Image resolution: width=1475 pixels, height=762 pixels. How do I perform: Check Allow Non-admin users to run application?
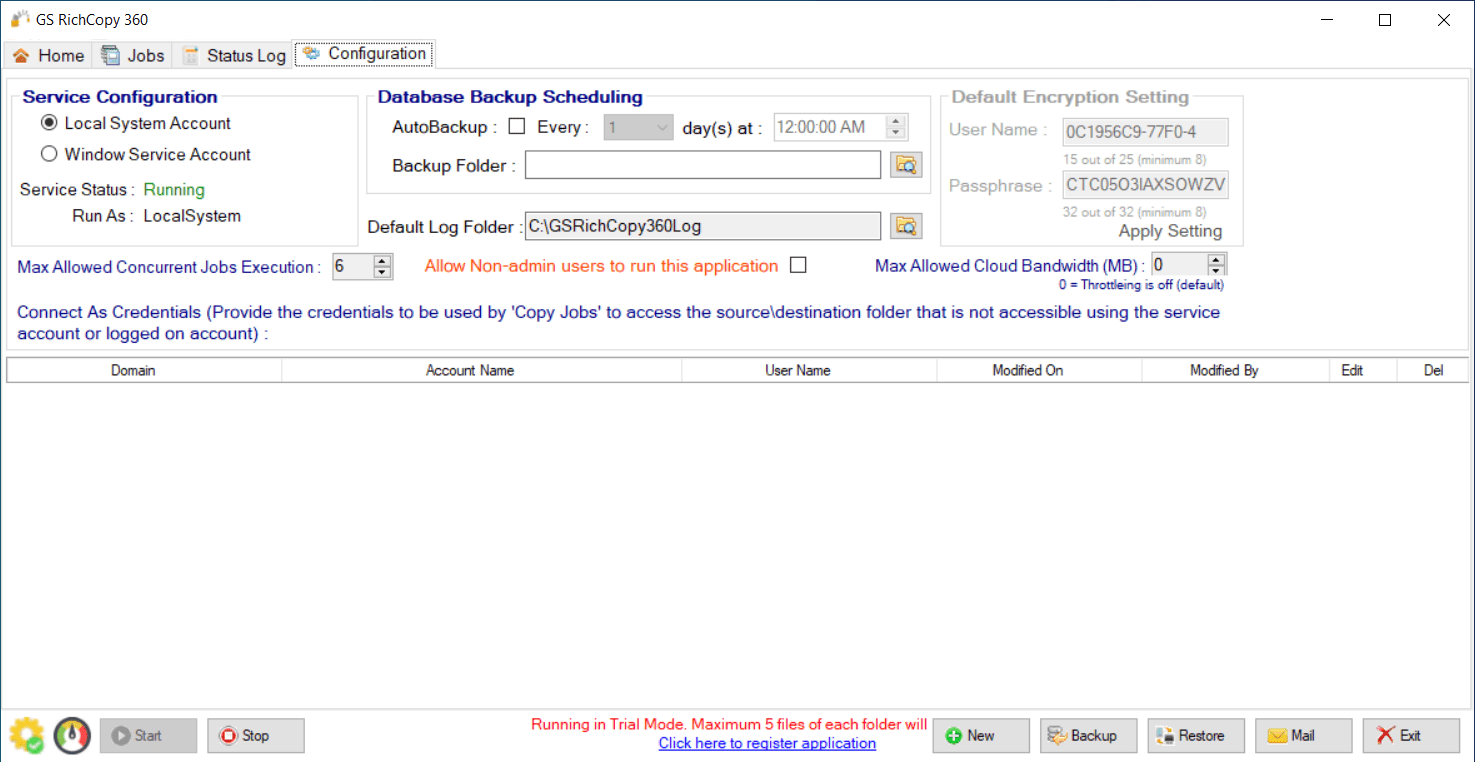(x=798, y=265)
